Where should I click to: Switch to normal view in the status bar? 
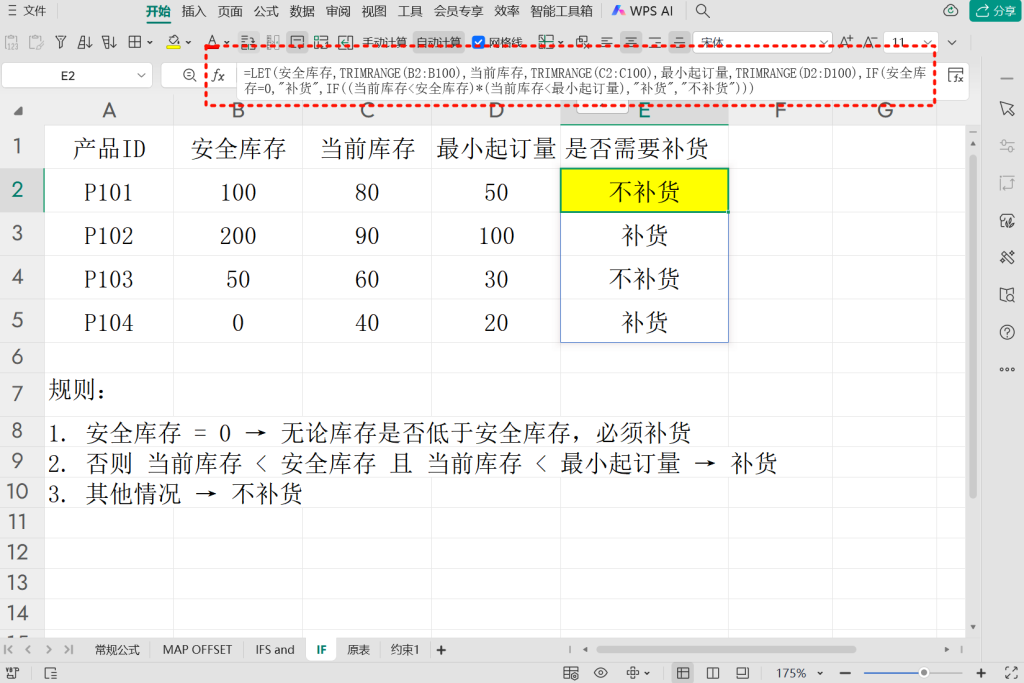(683, 673)
